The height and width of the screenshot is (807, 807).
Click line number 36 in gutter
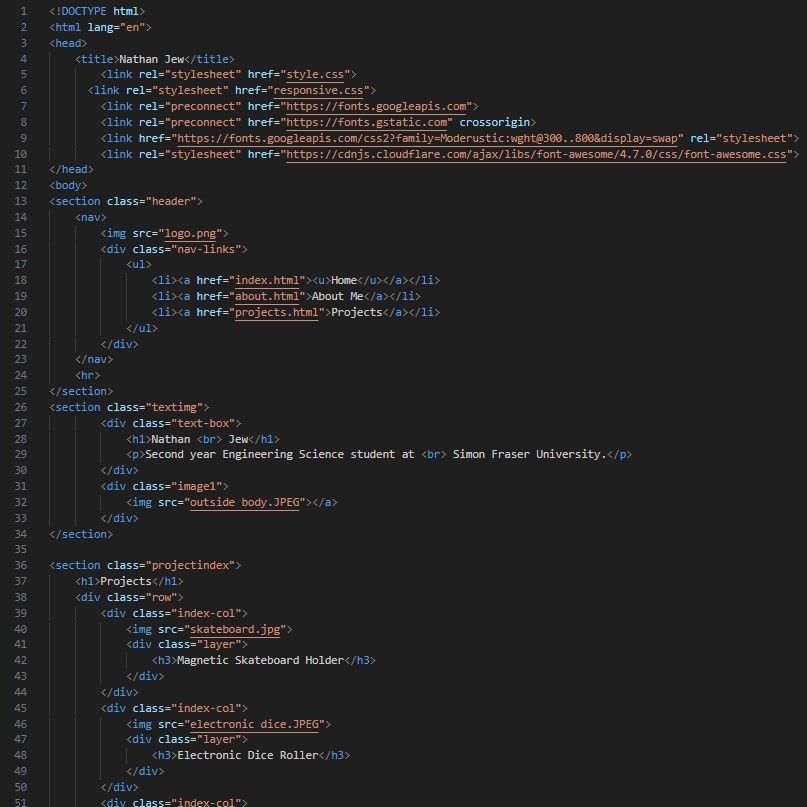pos(21,565)
